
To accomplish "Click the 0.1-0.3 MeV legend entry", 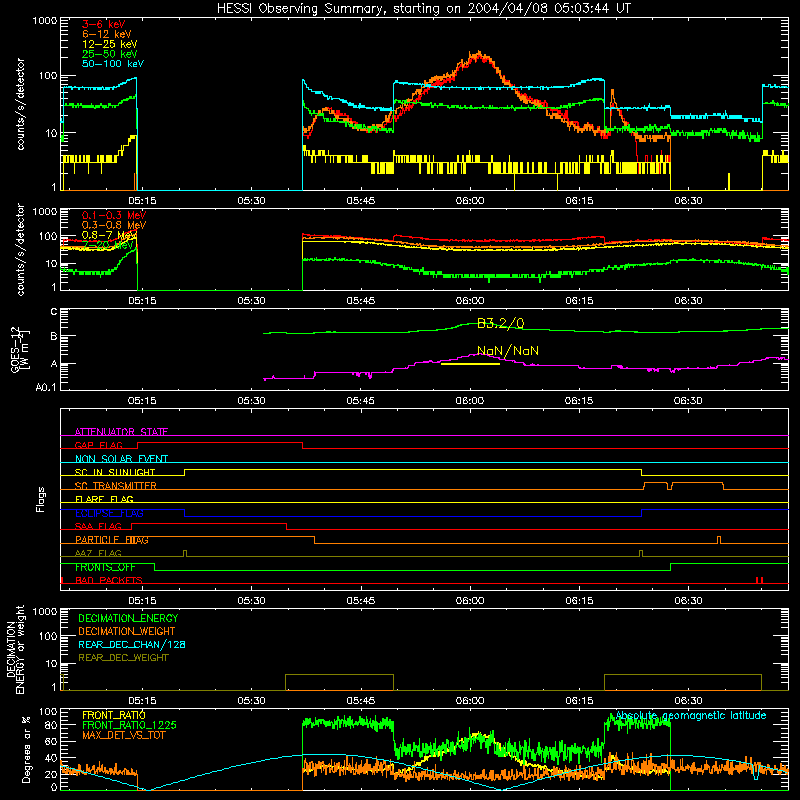I will coord(114,215).
